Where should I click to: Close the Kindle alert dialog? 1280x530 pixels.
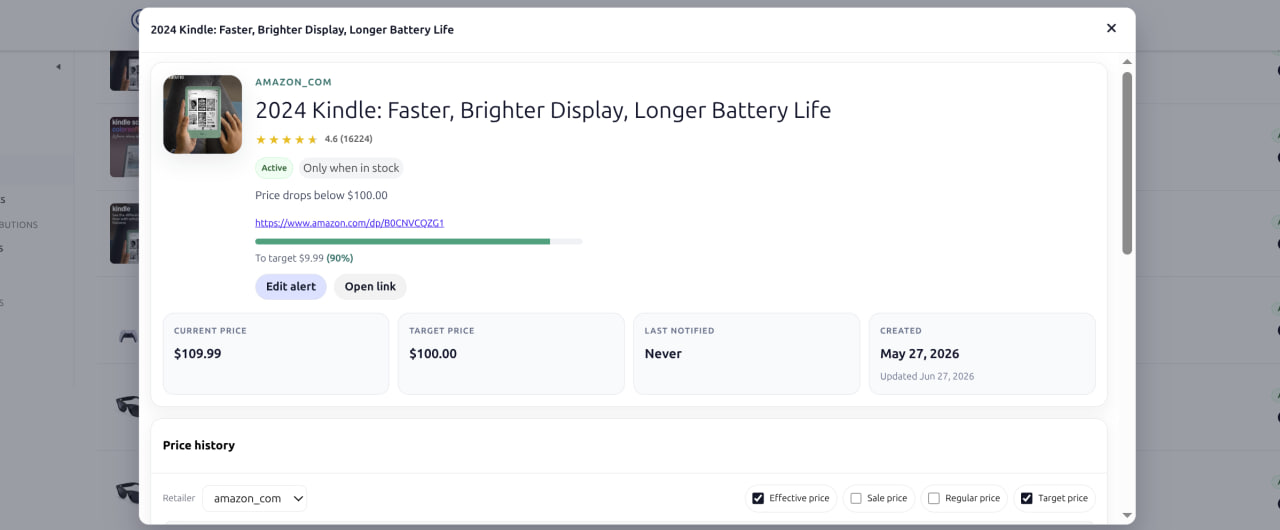(1111, 28)
